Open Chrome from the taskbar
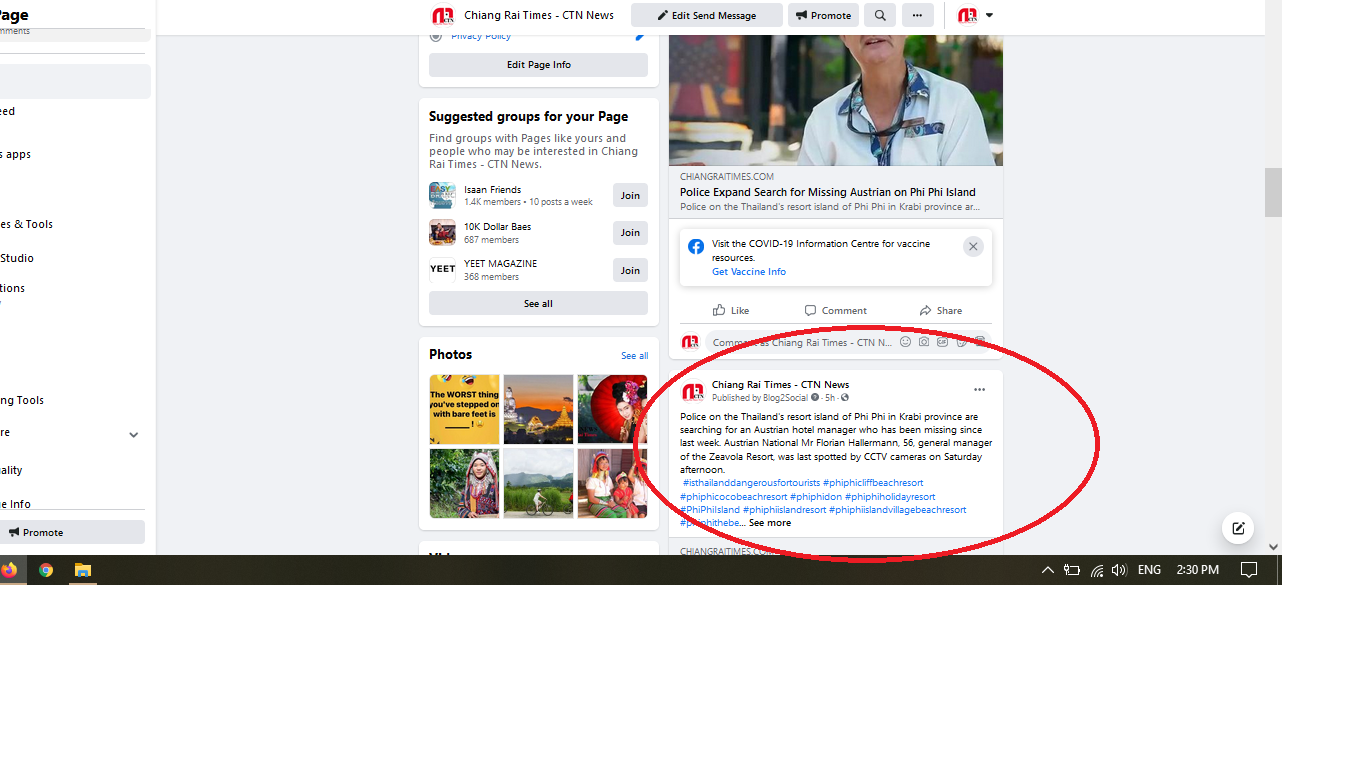 pyautogui.click(x=46, y=570)
